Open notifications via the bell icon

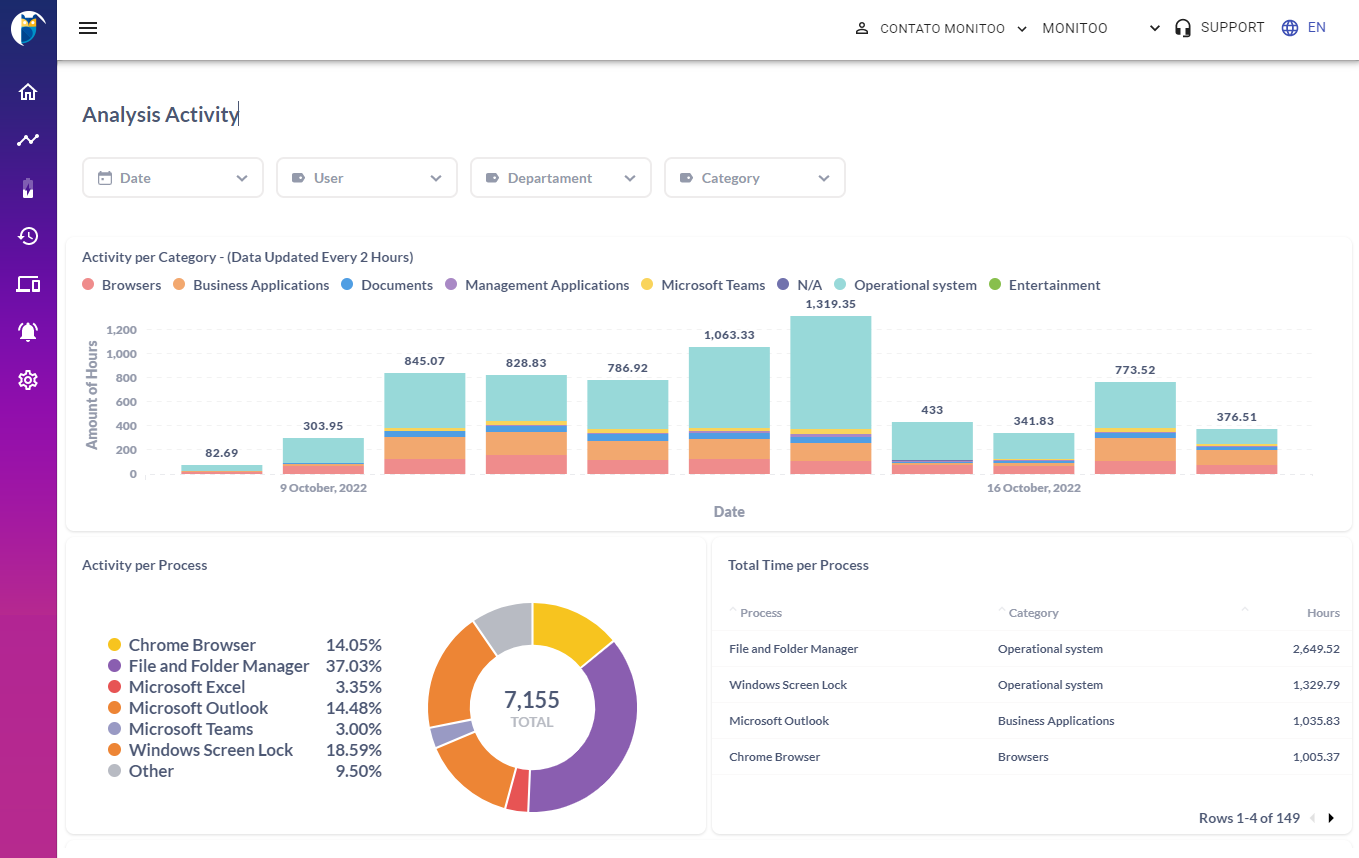(27, 331)
